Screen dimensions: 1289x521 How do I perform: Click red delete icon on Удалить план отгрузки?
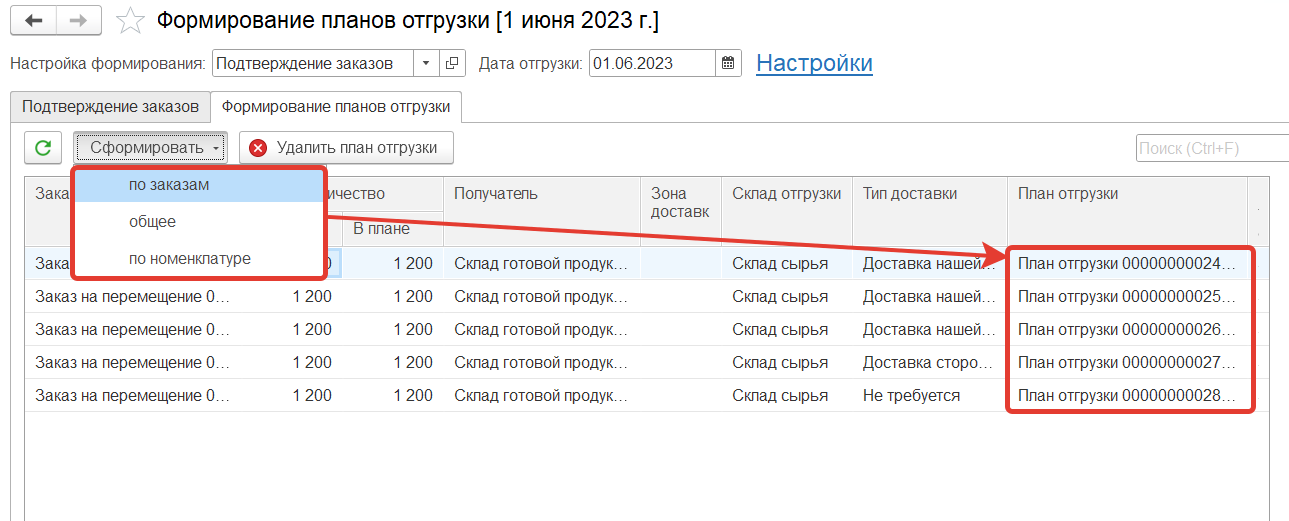259,148
